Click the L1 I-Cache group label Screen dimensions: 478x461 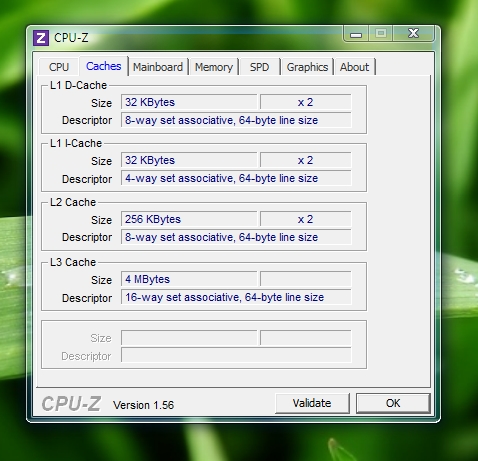pos(76,143)
